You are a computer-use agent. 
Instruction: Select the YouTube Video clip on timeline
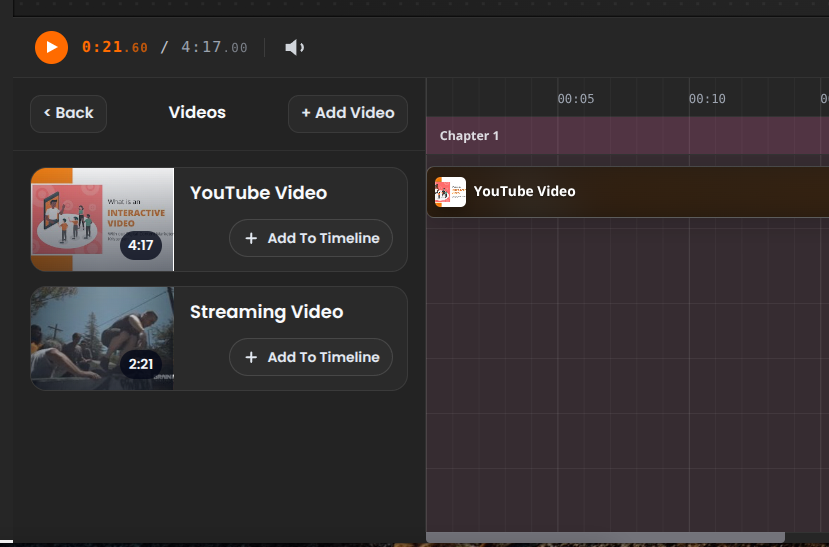pyautogui.click(x=628, y=192)
